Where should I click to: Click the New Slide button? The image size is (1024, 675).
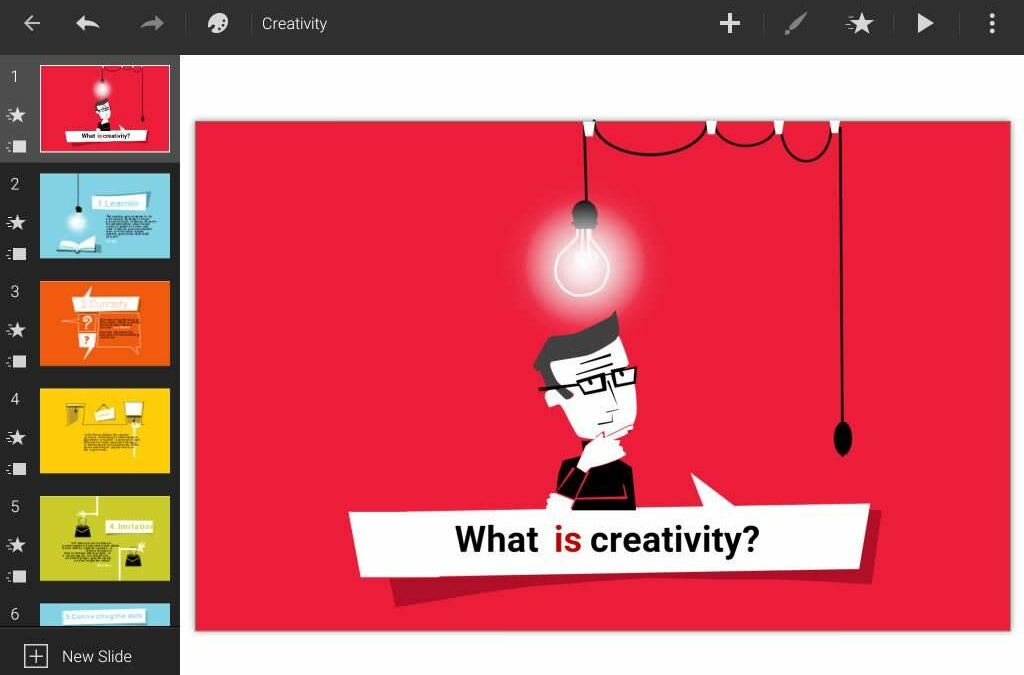[80, 656]
